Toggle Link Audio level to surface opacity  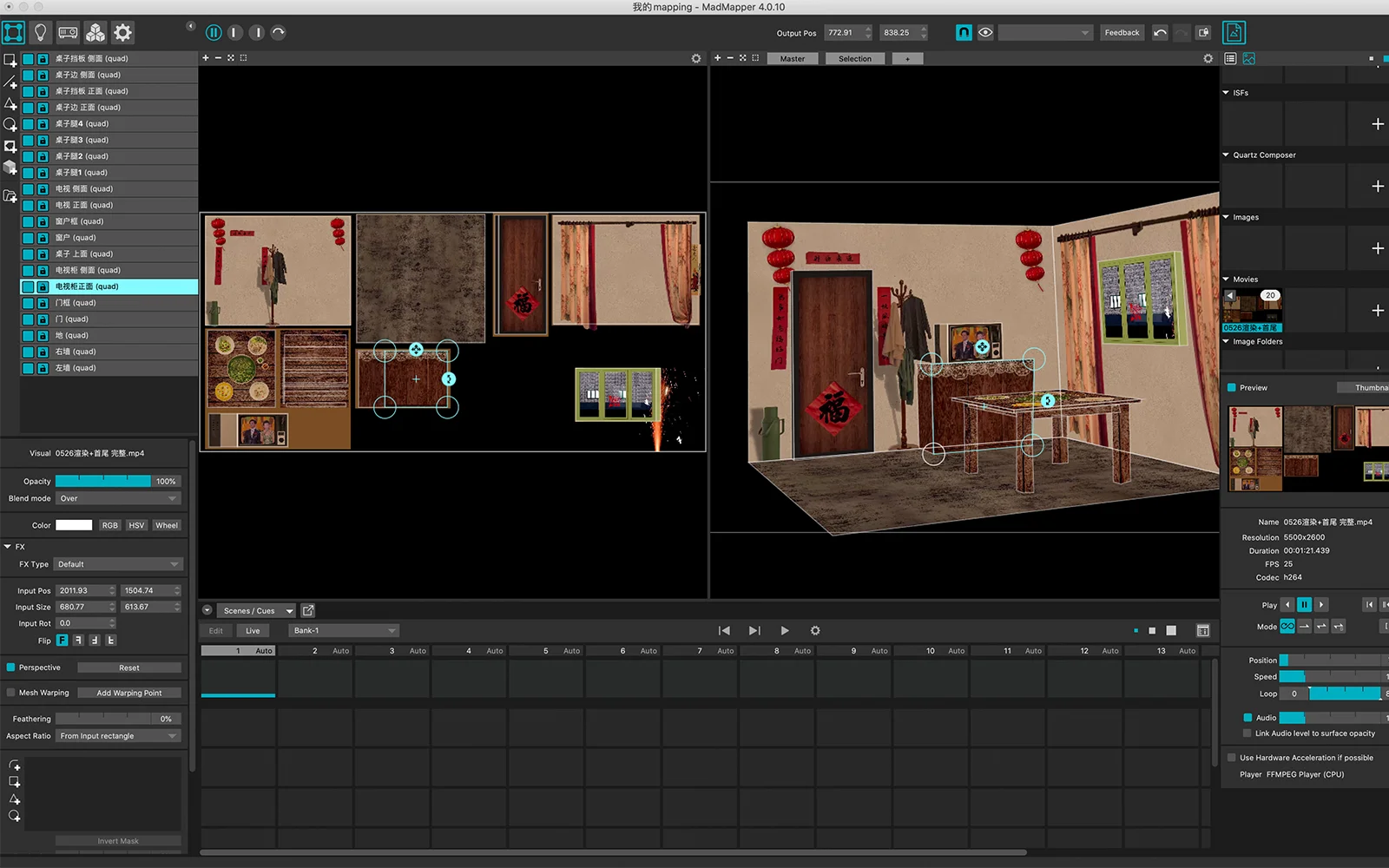click(x=1247, y=733)
